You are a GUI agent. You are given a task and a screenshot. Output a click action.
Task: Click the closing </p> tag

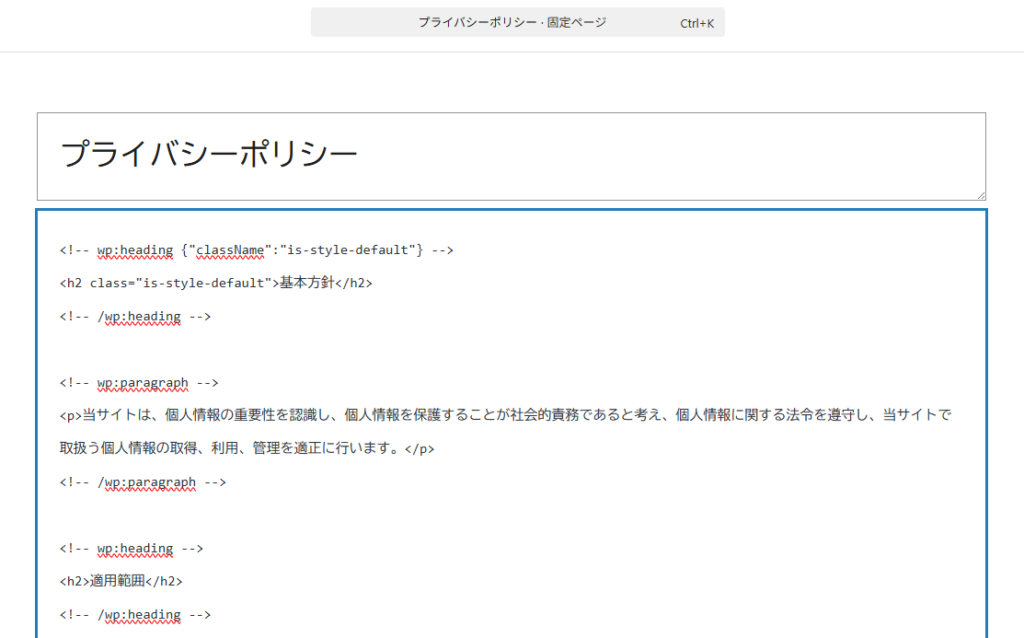(x=419, y=449)
